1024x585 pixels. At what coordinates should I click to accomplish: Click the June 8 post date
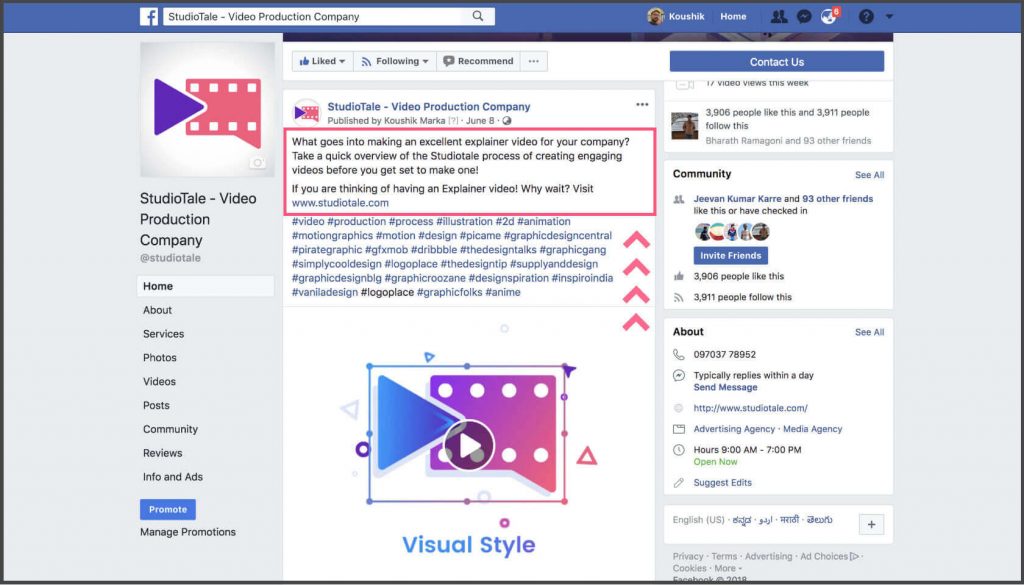(x=480, y=121)
